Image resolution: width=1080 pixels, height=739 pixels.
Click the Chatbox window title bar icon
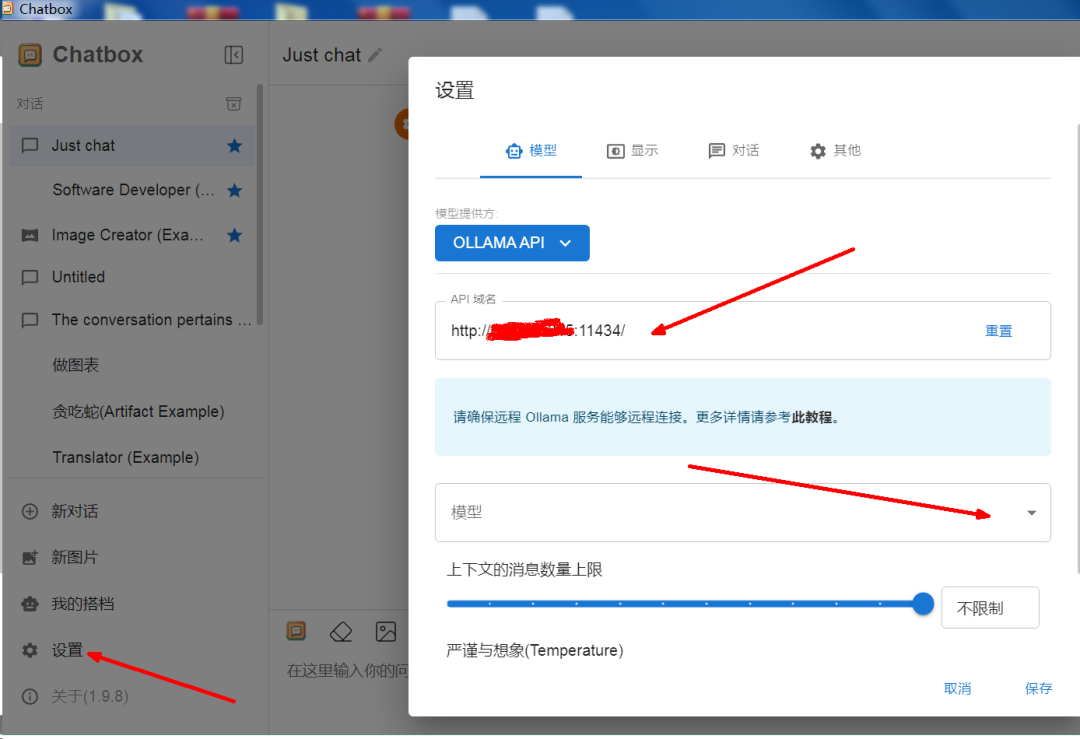coord(8,8)
